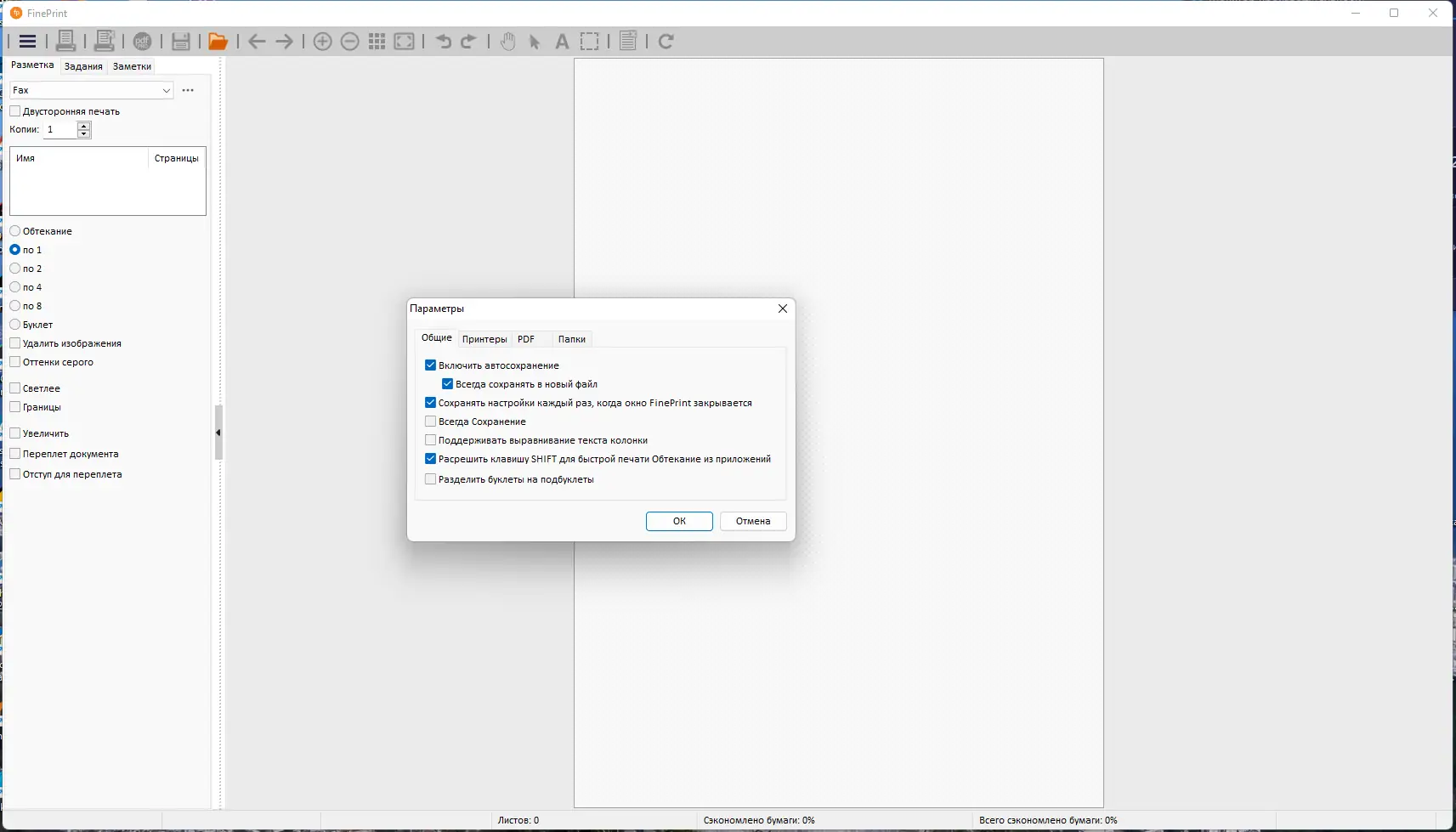The image size is (1456, 832).
Task: Select the dashed rectangle selection tool
Action: [x=590, y=41]
